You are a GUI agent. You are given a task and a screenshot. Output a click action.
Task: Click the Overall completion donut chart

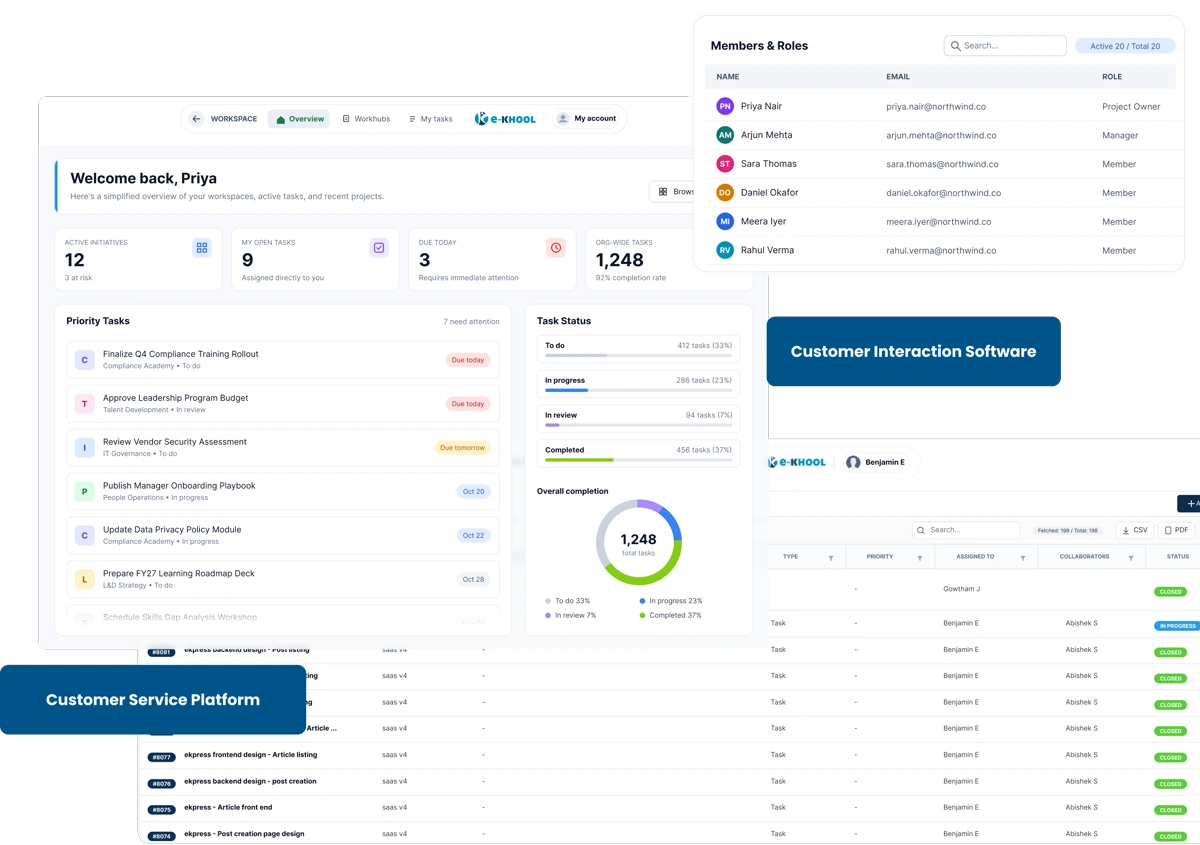coord(639,542)
